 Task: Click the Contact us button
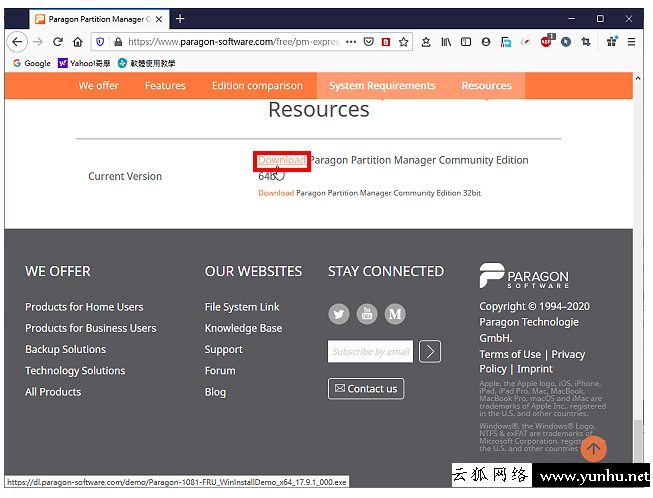click(x=366, y=388)
